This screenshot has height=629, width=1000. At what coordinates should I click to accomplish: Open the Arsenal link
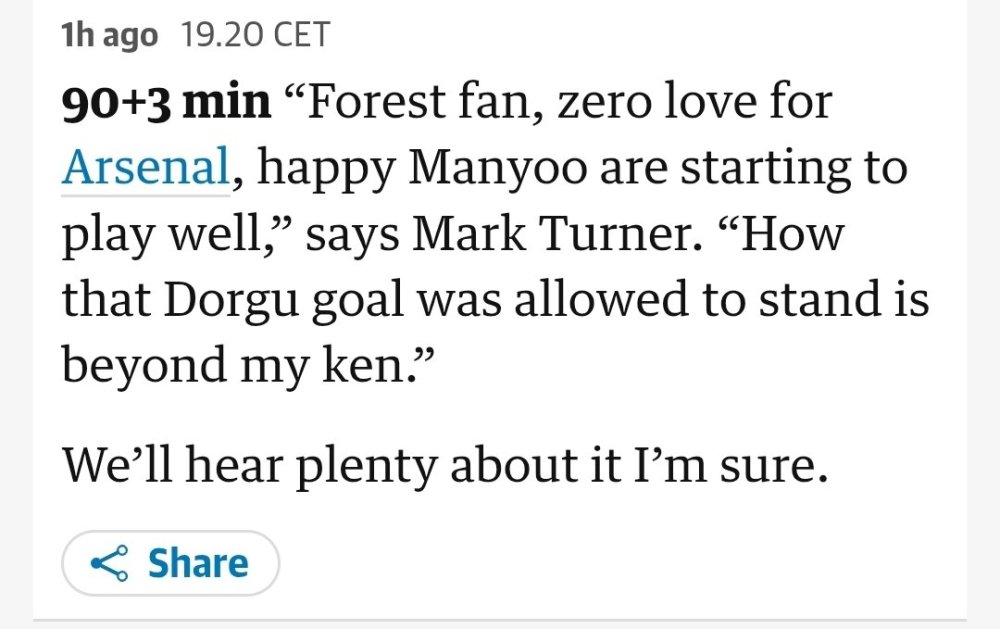146,167
